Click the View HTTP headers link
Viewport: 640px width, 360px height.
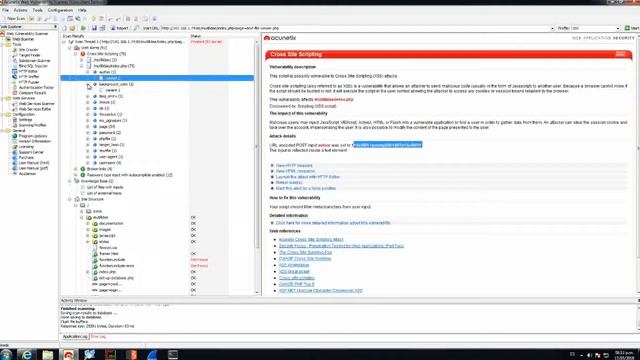[294, 166]
